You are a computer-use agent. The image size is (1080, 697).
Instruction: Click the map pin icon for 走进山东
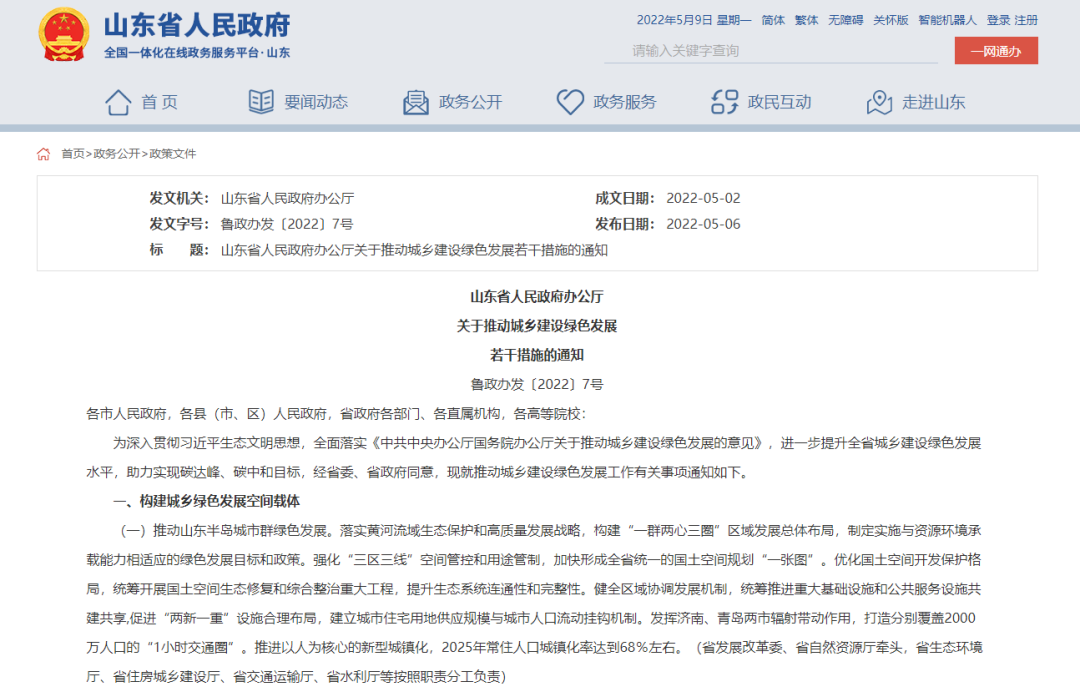(879, 103)
